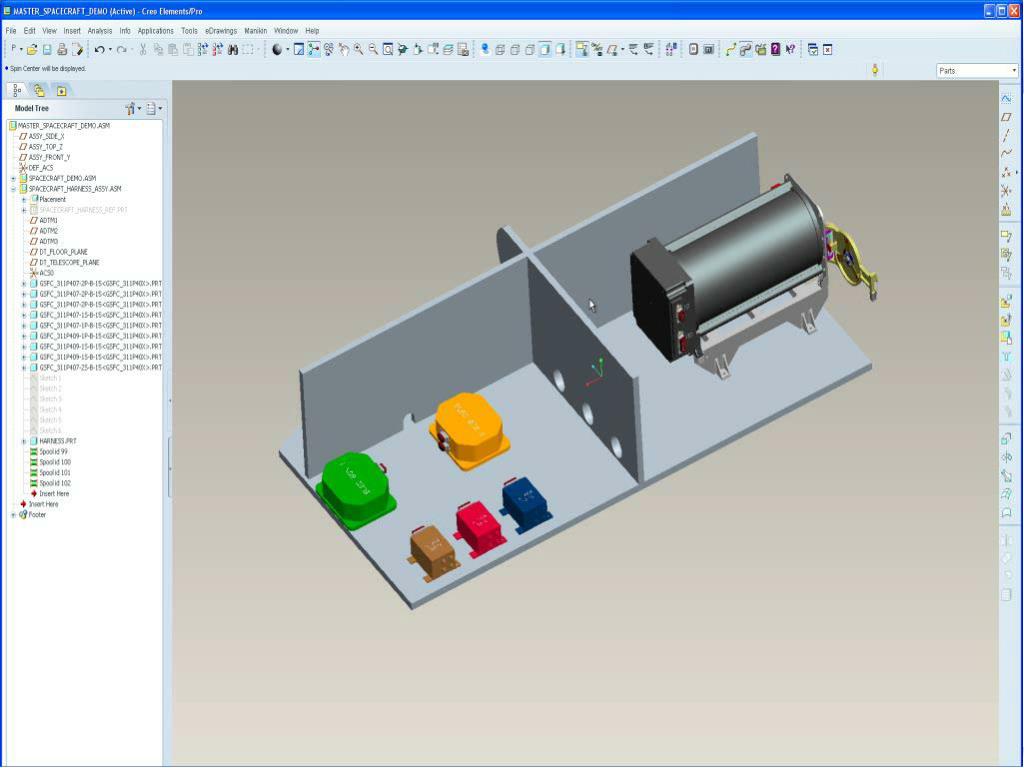Select Spoolid 100 in model tree
This screenshot has height=768, width=1024.
(54, 462)
